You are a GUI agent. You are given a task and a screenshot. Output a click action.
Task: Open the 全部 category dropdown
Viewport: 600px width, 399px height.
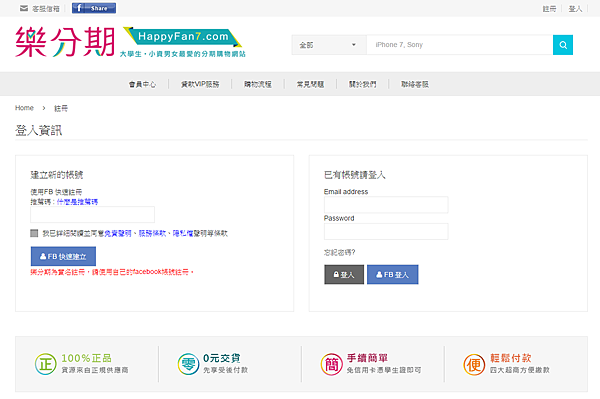(x=329, y=45)
